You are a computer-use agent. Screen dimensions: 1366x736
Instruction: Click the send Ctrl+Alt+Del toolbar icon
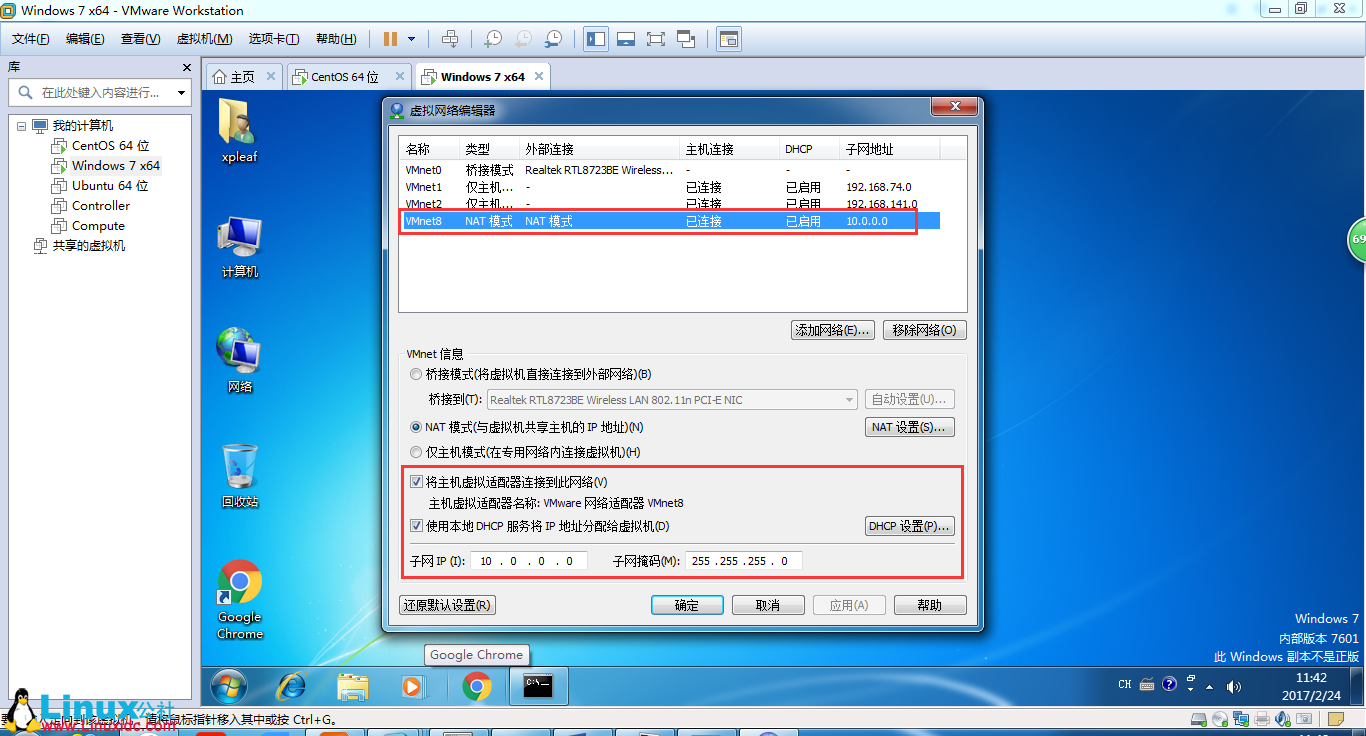(x=450, y=39)
